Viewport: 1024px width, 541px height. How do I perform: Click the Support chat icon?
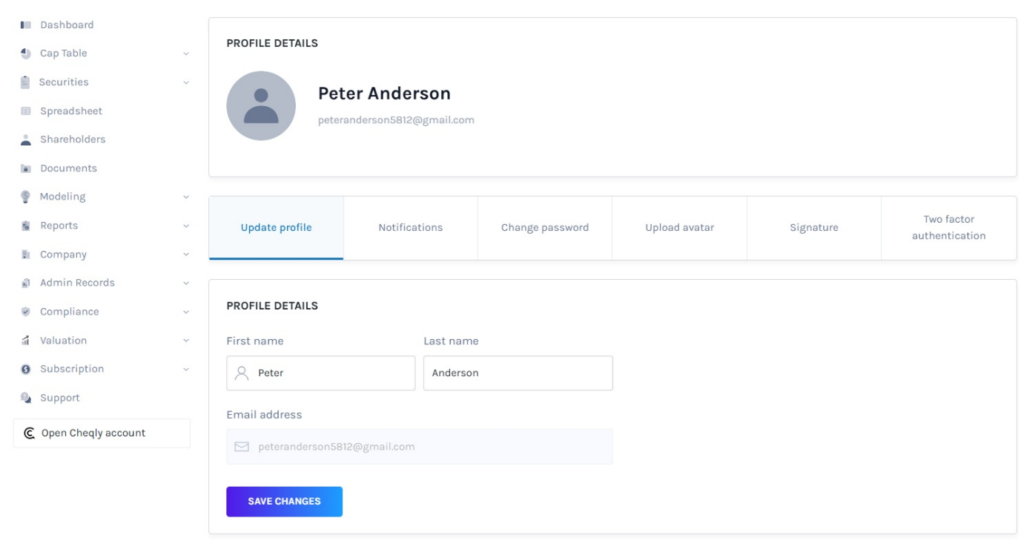(25, 398)
